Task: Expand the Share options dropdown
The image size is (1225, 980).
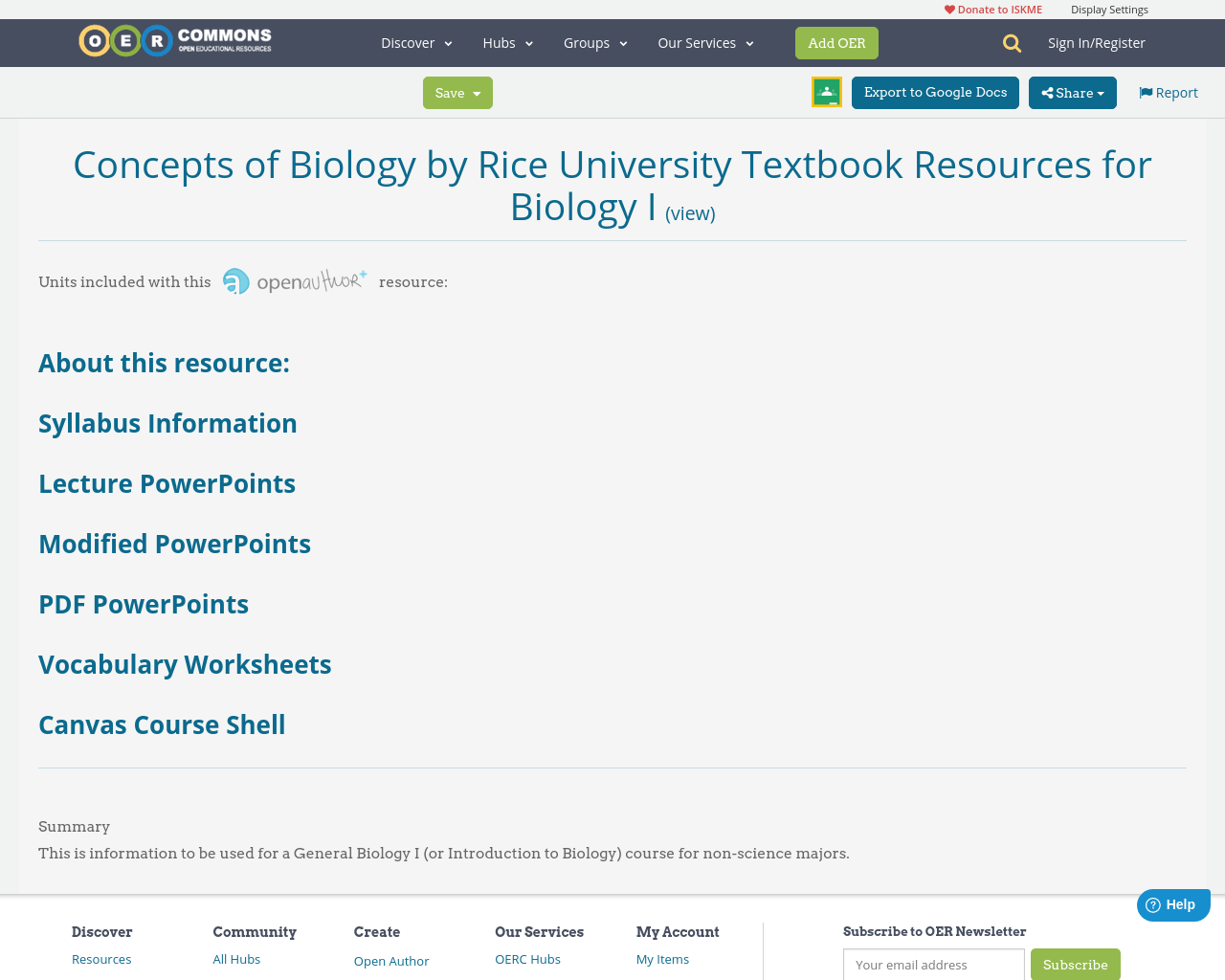Action: pyautogui.click(x=1099, y=92)
